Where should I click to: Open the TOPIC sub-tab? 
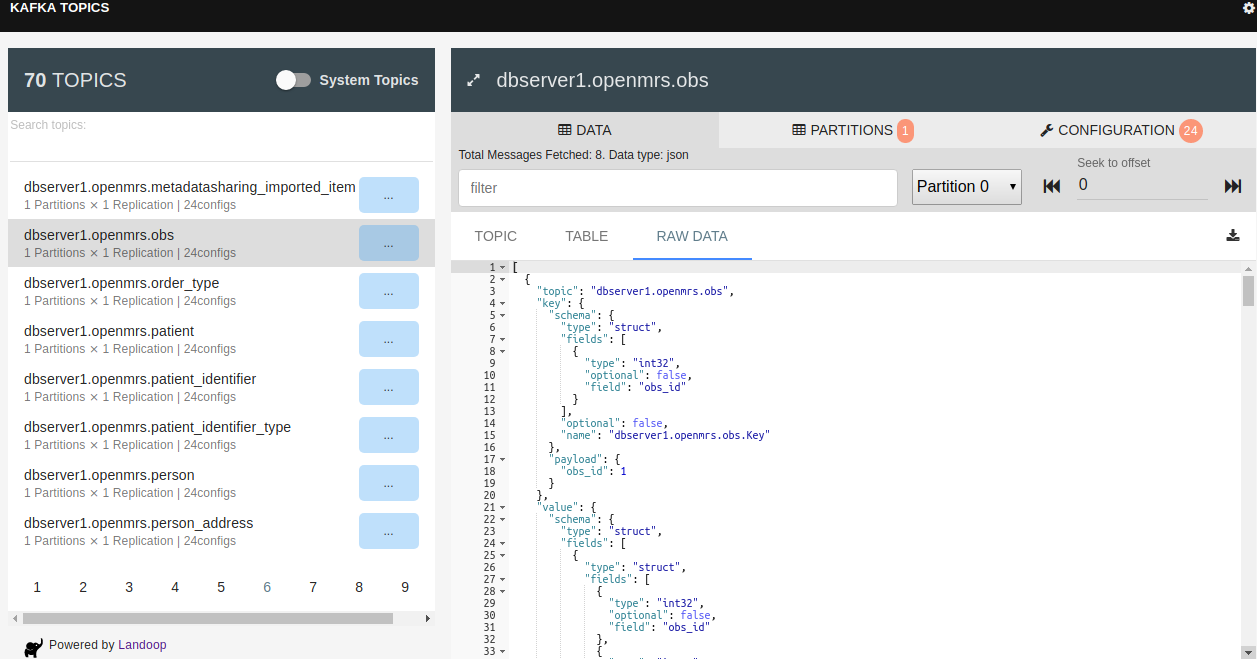(x=496, y=236)
